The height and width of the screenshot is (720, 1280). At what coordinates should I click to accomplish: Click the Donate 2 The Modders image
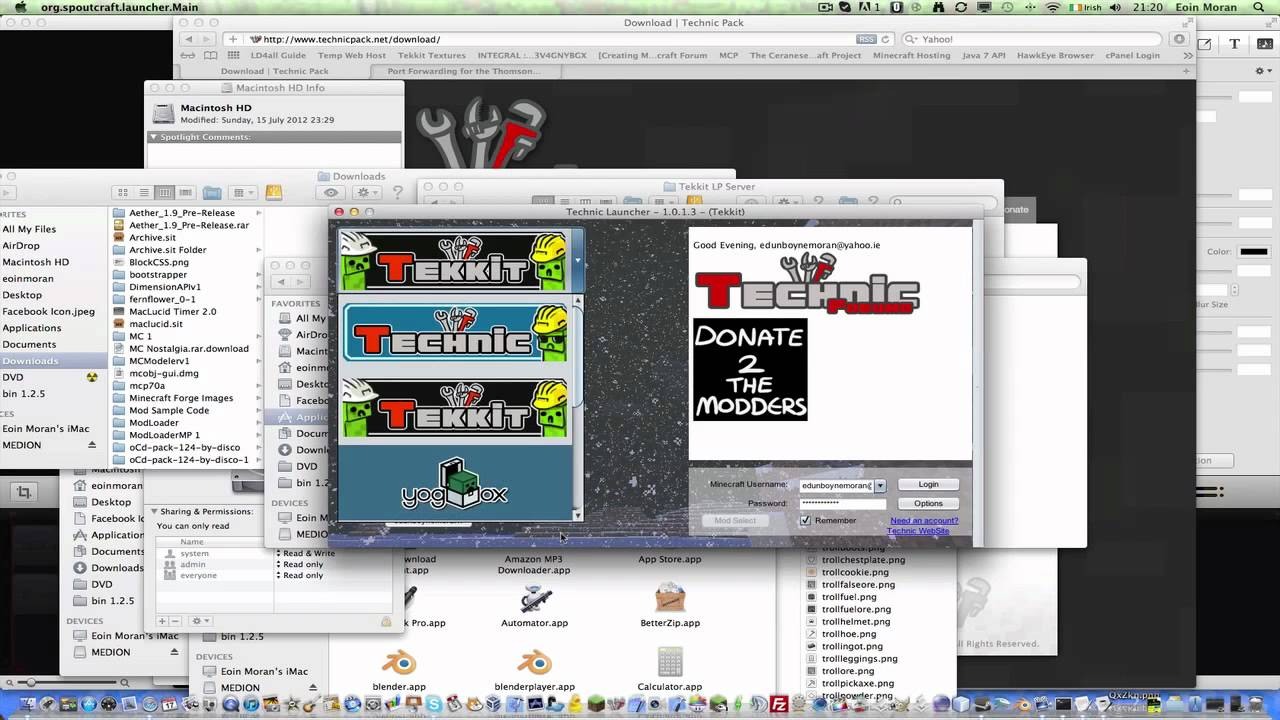tap(750, 369)
